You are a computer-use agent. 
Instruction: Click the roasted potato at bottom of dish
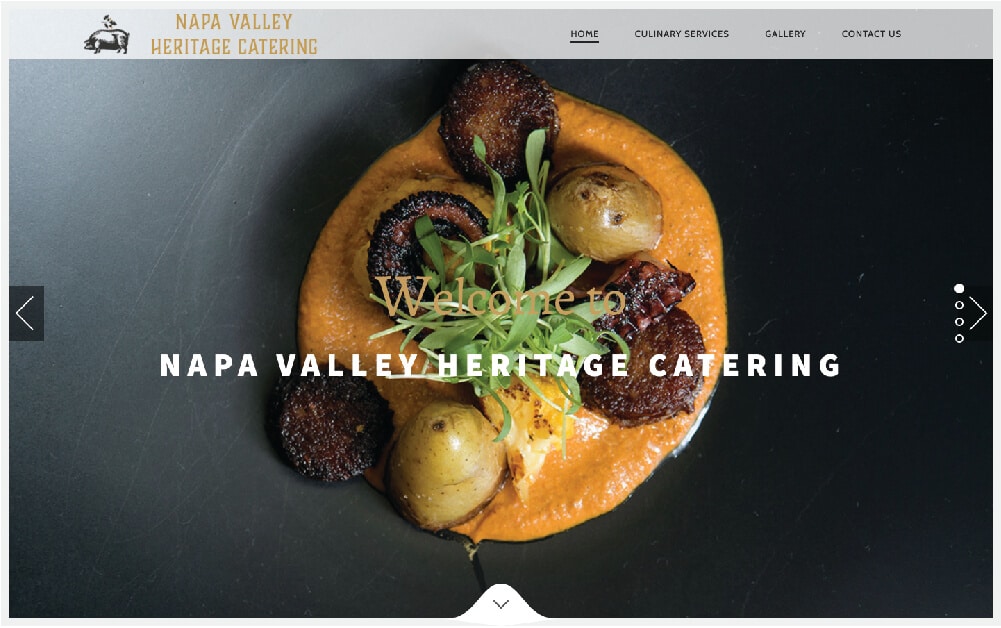pos(446,464)
